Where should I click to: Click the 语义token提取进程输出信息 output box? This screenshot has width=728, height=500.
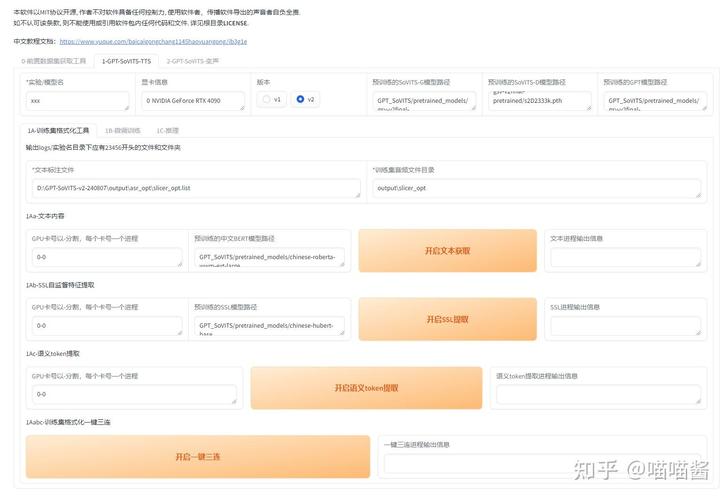598,395
